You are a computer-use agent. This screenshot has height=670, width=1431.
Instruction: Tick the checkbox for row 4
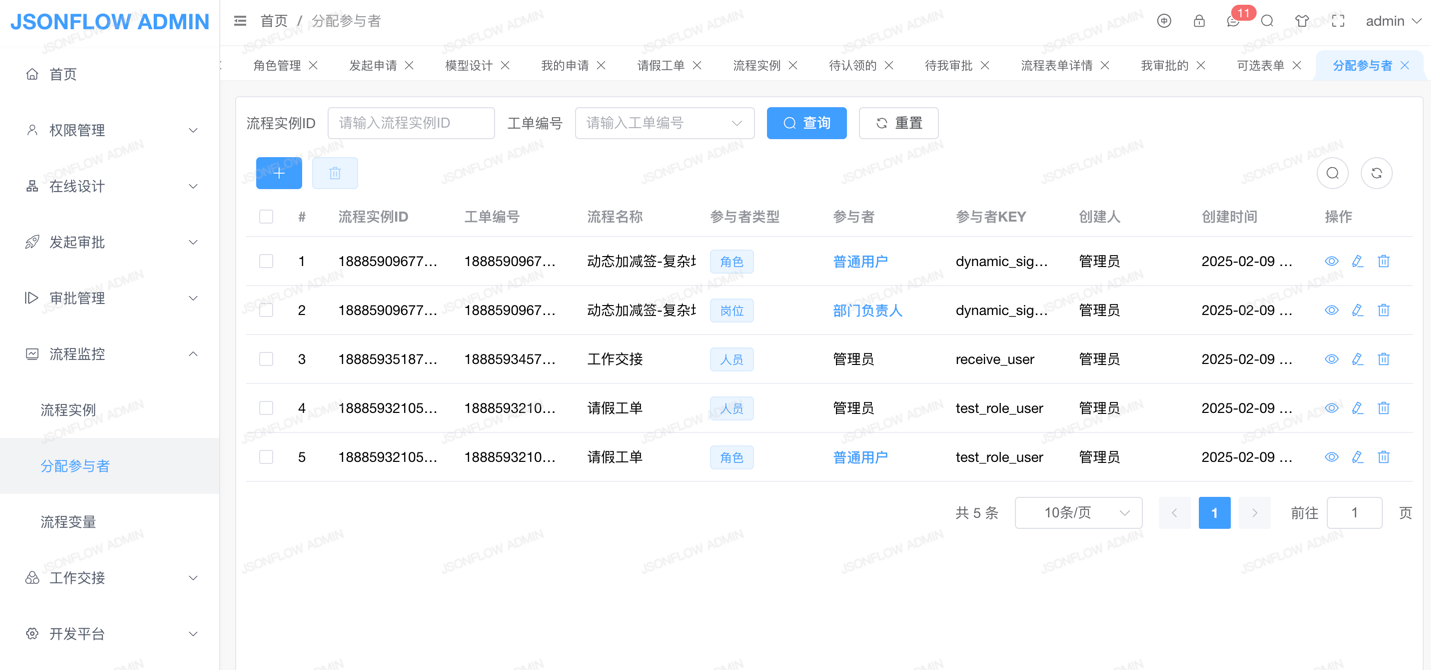pyautogui.click(x=266, y=408)
